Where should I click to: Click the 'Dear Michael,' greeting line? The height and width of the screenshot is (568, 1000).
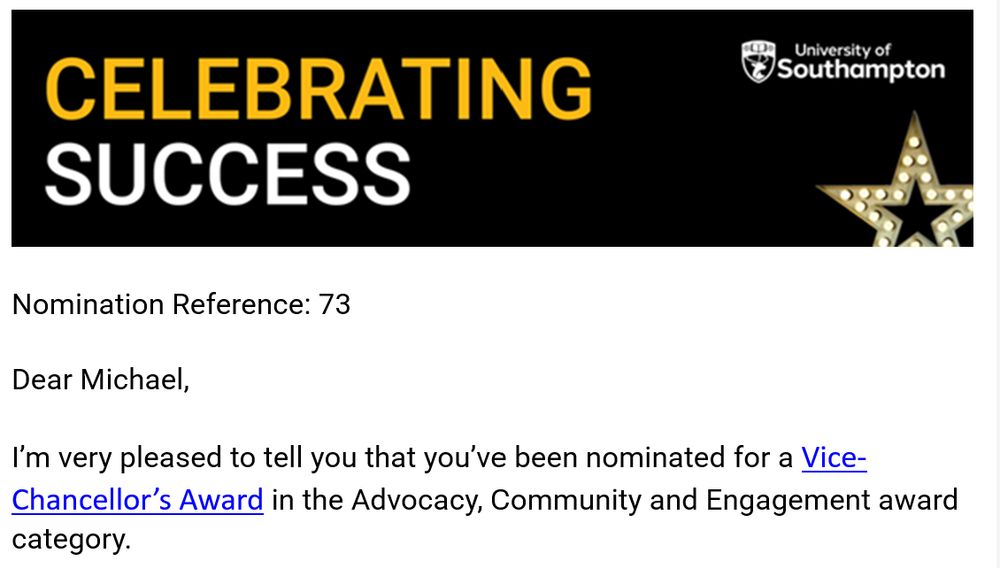click(101, 380)
